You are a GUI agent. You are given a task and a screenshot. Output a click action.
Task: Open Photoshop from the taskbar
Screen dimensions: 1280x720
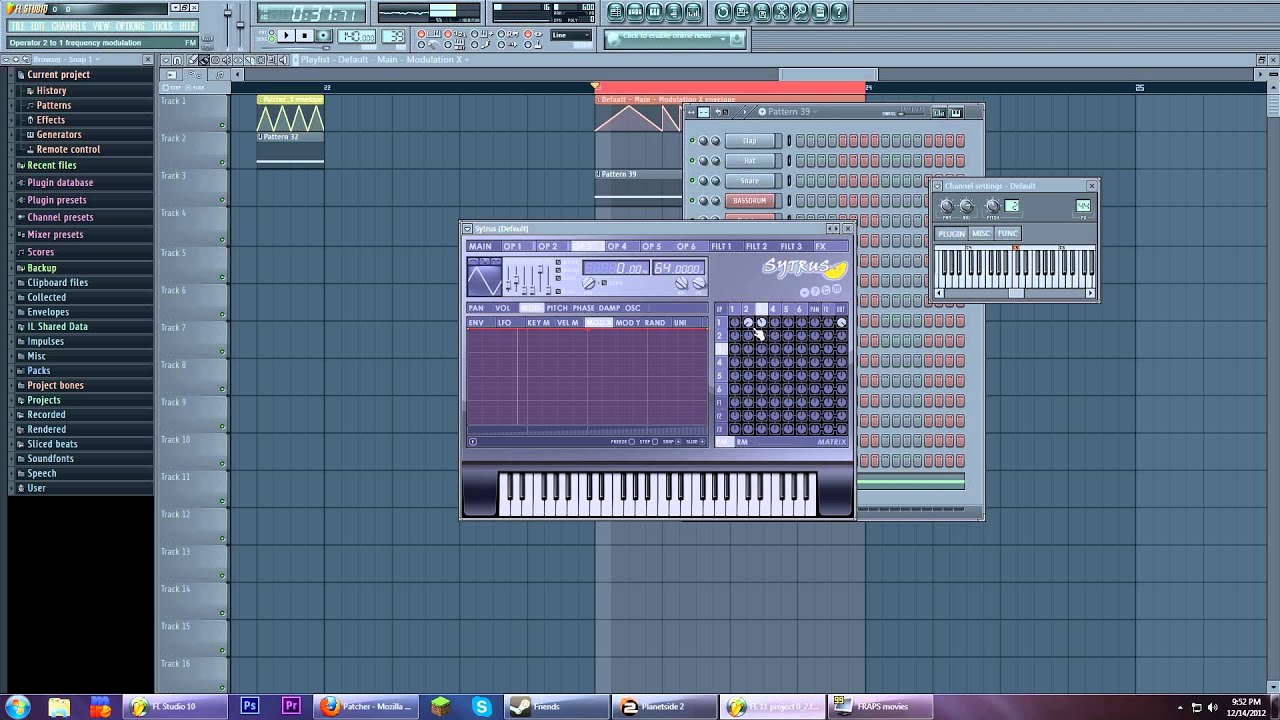click(249, 707)
